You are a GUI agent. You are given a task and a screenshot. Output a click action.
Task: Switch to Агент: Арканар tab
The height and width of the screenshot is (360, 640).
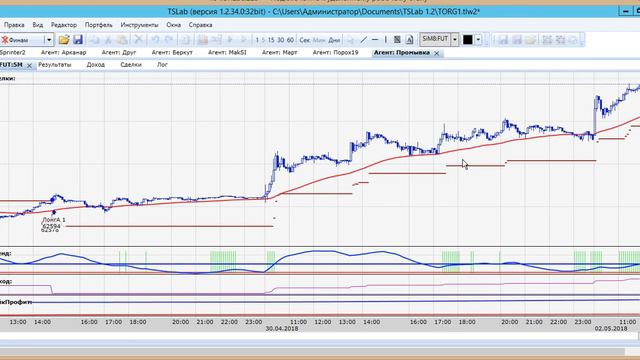(x=63, y=53)
